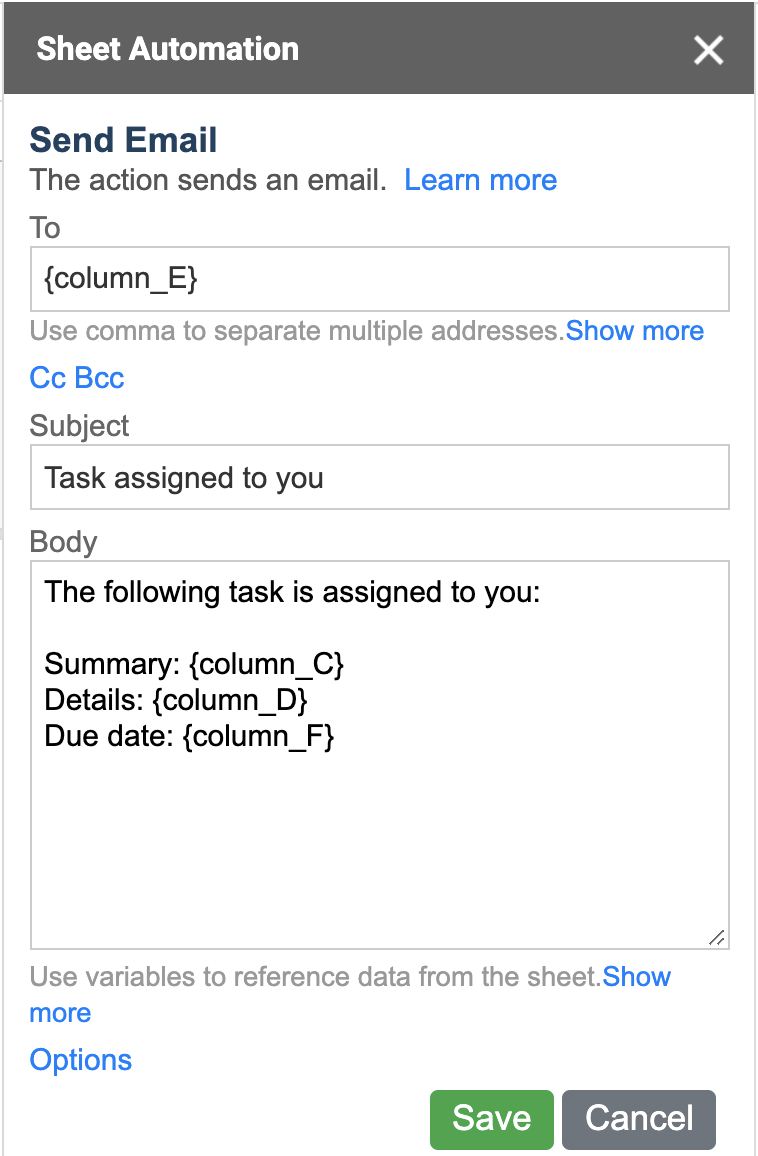Screen dimensions: 758x1156
Task: Add a Cc recipient field
Action: pos(47,378)
